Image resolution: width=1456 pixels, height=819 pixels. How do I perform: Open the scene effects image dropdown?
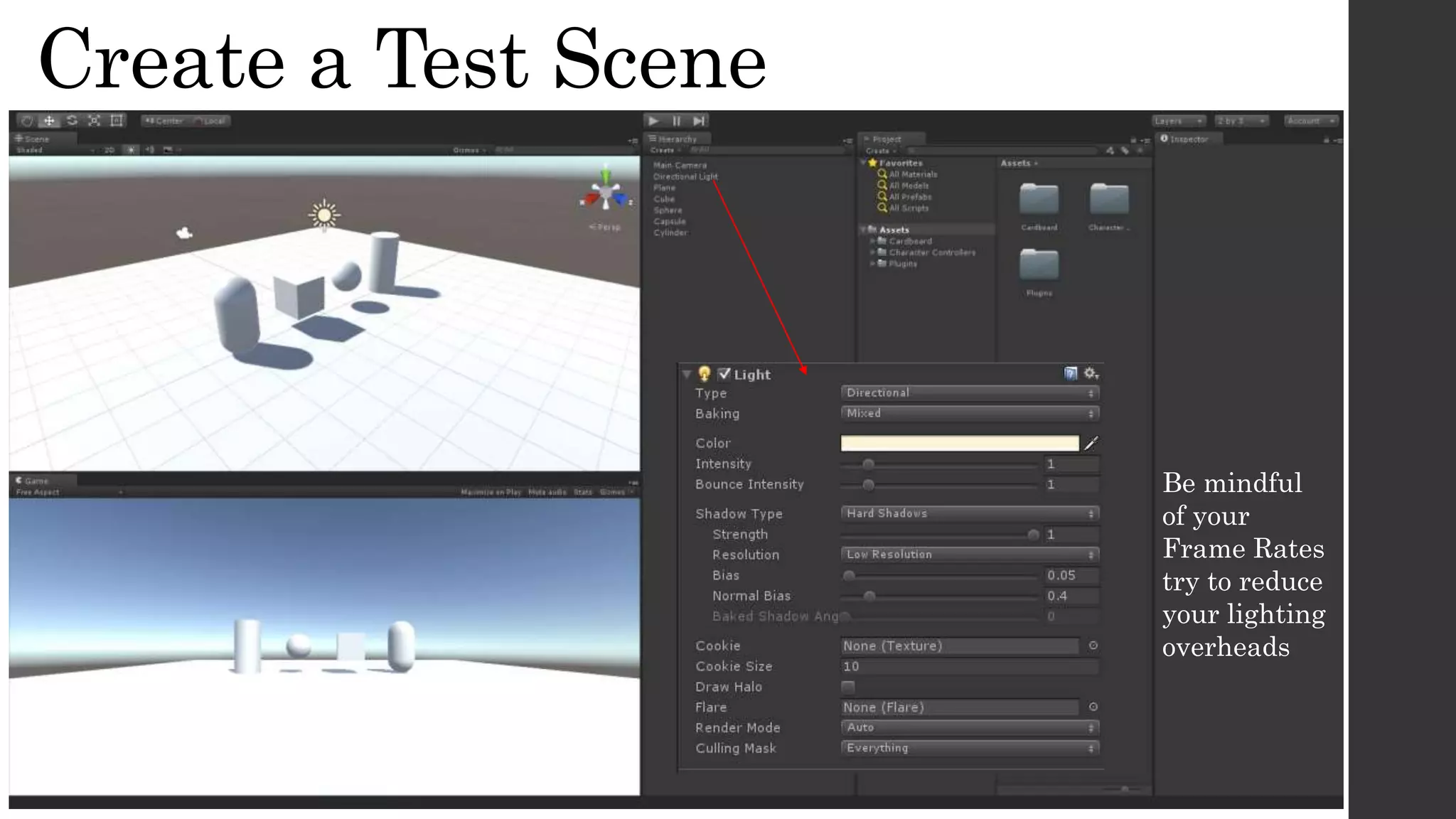coord(171,150)
